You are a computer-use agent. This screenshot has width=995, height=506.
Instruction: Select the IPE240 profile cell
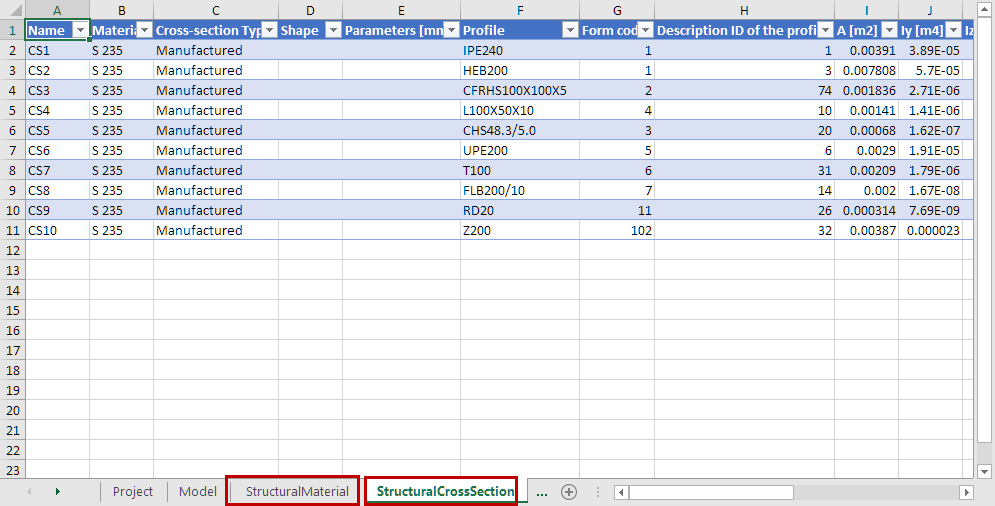pyautogui.click(x=520, y=50)
